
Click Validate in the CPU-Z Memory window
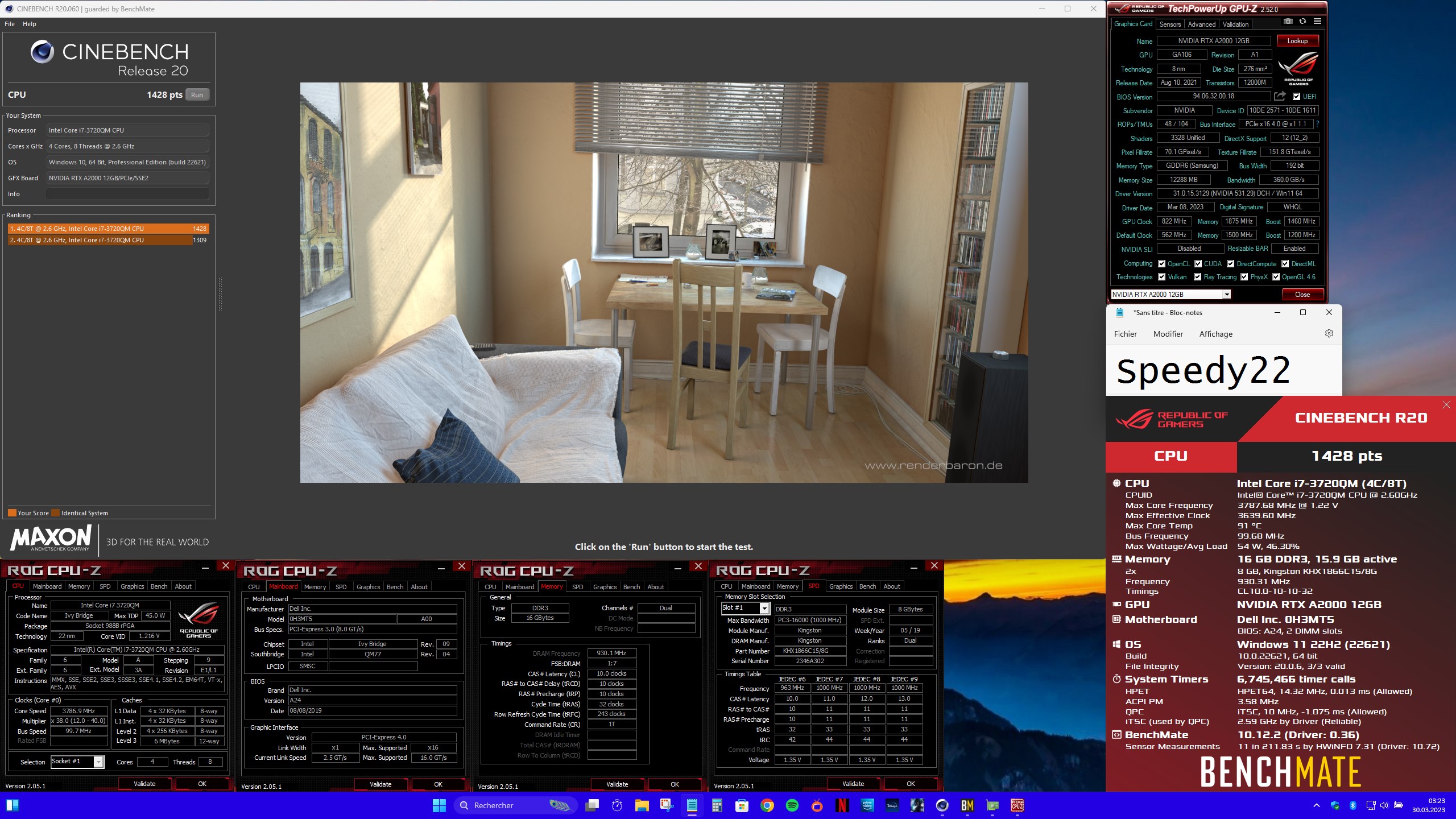617,784
